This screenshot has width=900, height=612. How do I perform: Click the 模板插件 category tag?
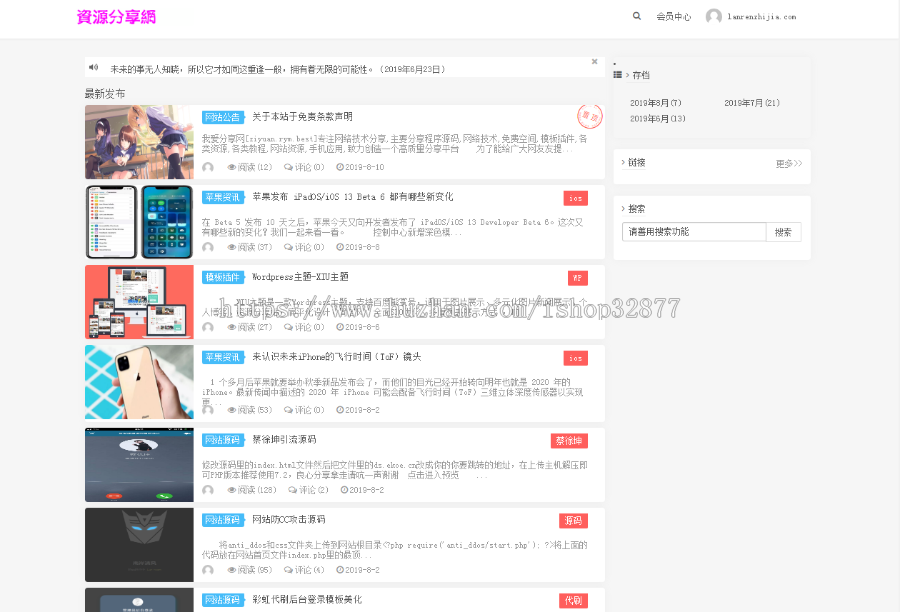coord(223,277)
